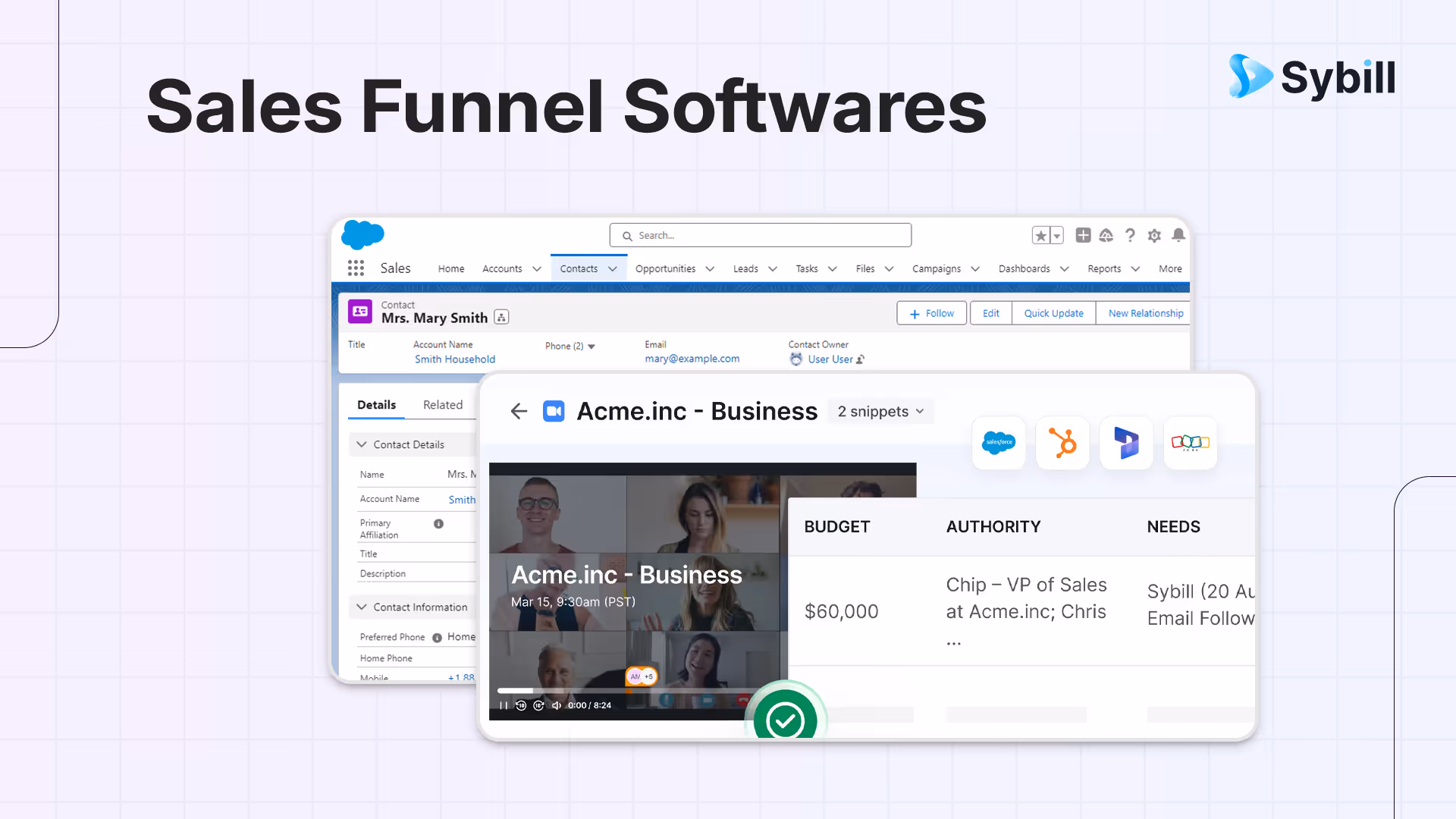
Task: Skip forward 10 seconds in video
Action: pos(538,705)
